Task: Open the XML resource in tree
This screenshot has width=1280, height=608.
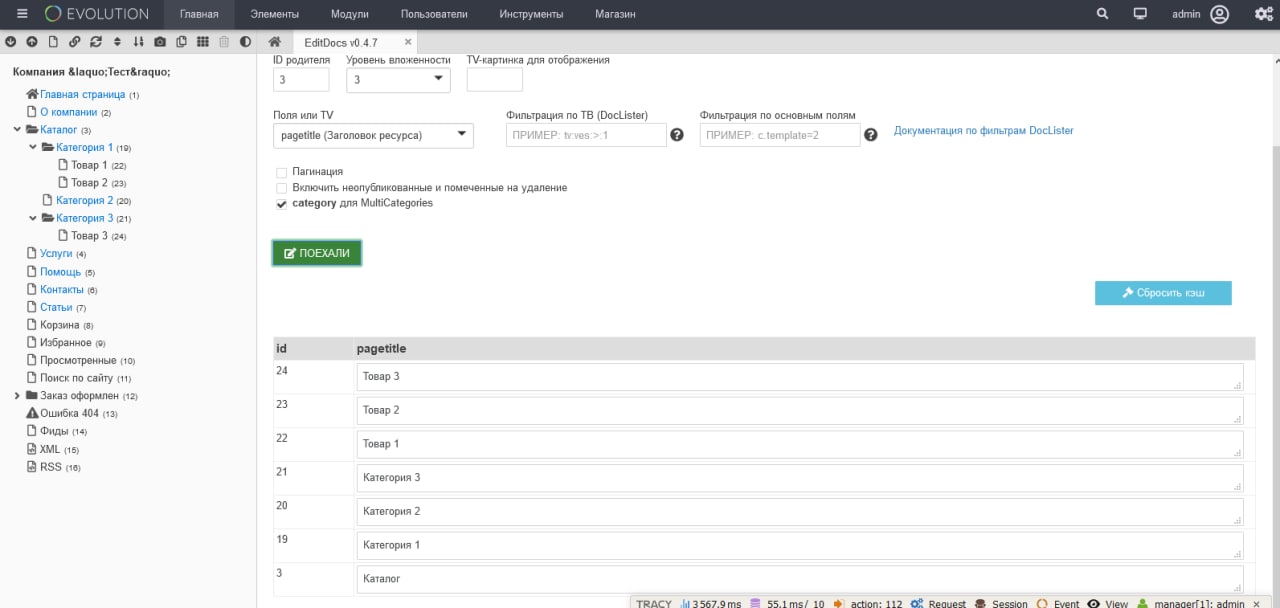Action: 50,449
